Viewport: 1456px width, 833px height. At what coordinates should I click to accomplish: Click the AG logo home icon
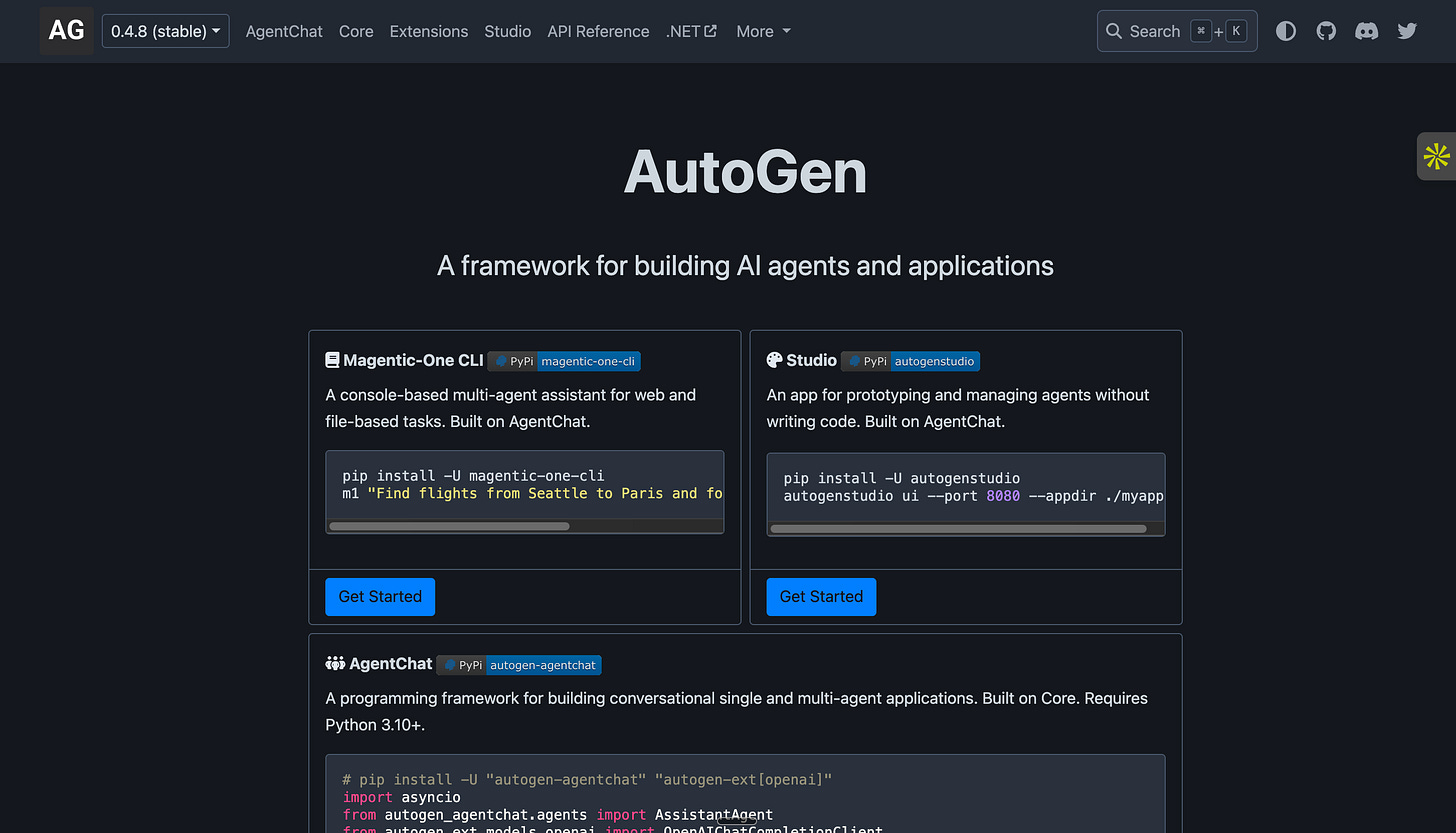click(x=67, y=31)
